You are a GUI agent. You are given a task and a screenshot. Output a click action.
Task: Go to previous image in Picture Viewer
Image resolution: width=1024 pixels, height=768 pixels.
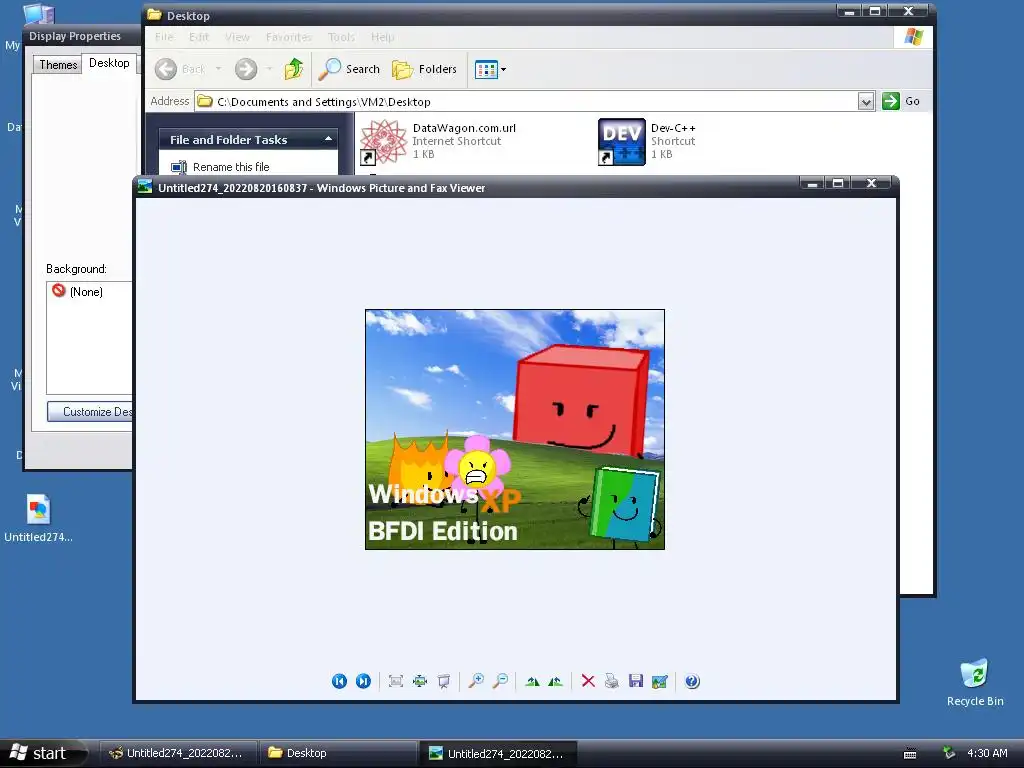tap(339, 681)
